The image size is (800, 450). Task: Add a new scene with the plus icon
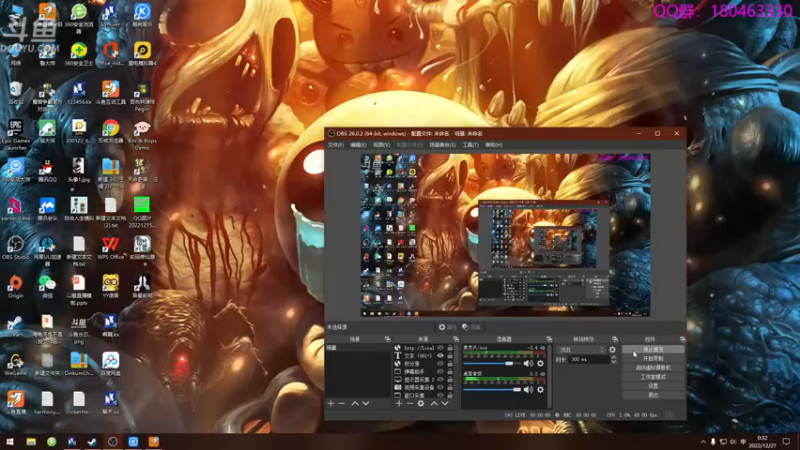[x=331, y=404]
